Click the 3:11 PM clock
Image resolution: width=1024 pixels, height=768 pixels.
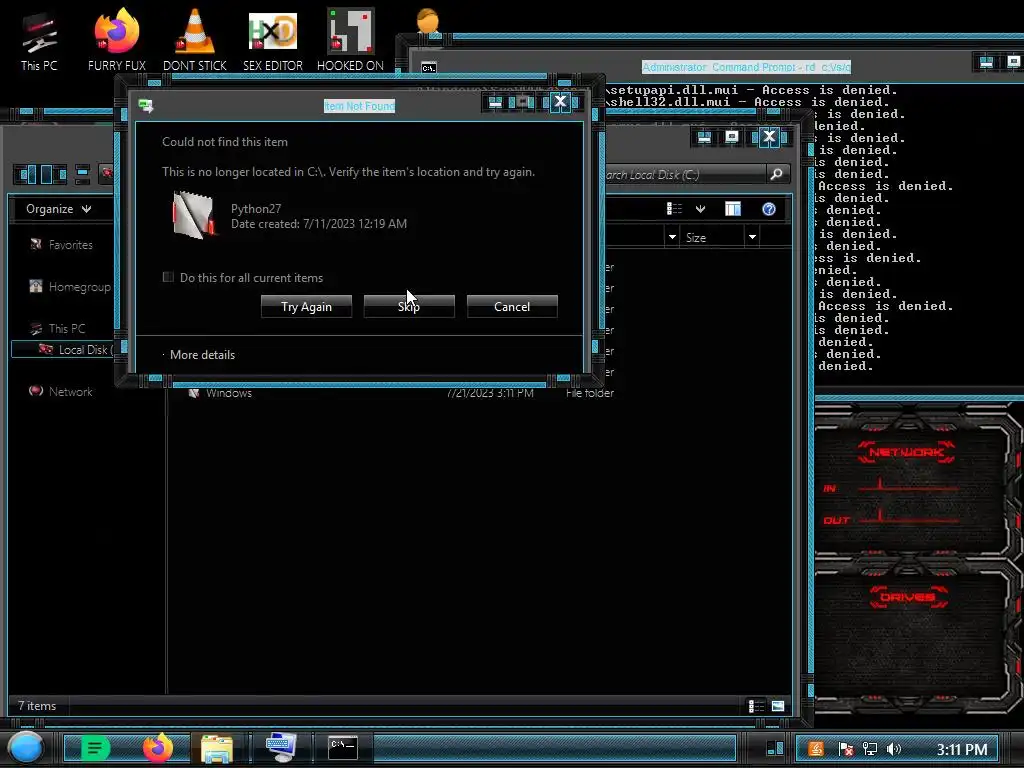coord(961,749)
